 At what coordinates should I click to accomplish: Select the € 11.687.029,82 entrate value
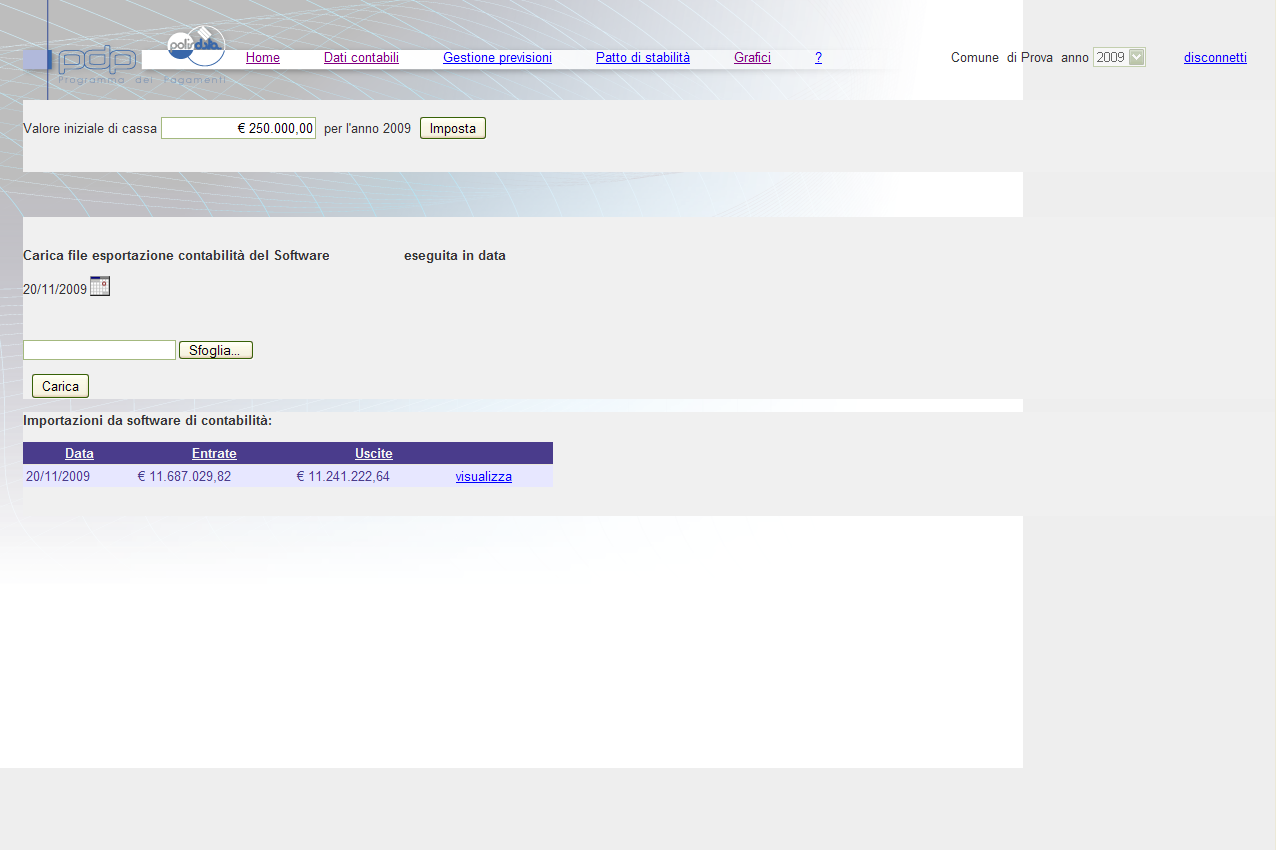coord(184,476)
